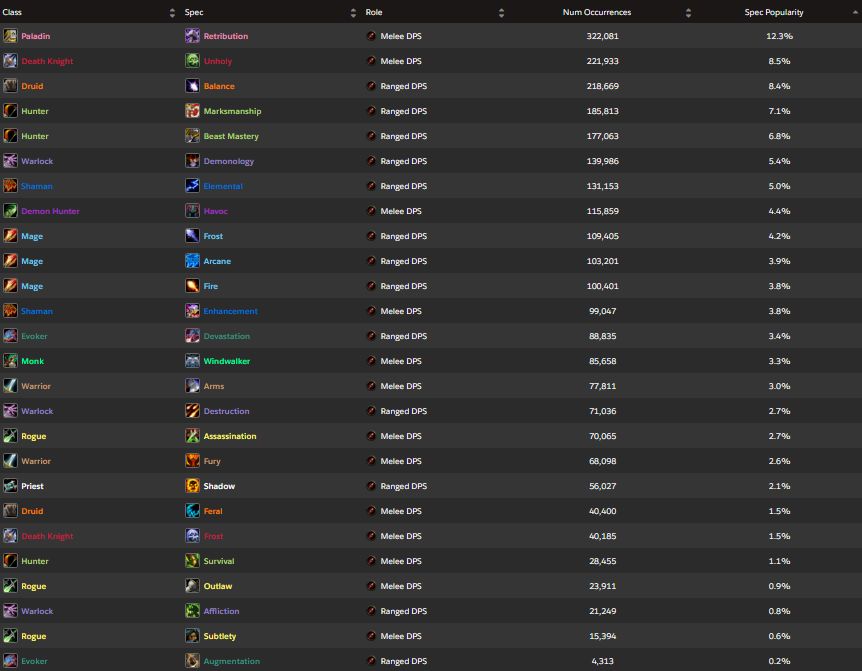Click the Balance spec icon
The width and height of the screenshot is (862, 671).
192,86
